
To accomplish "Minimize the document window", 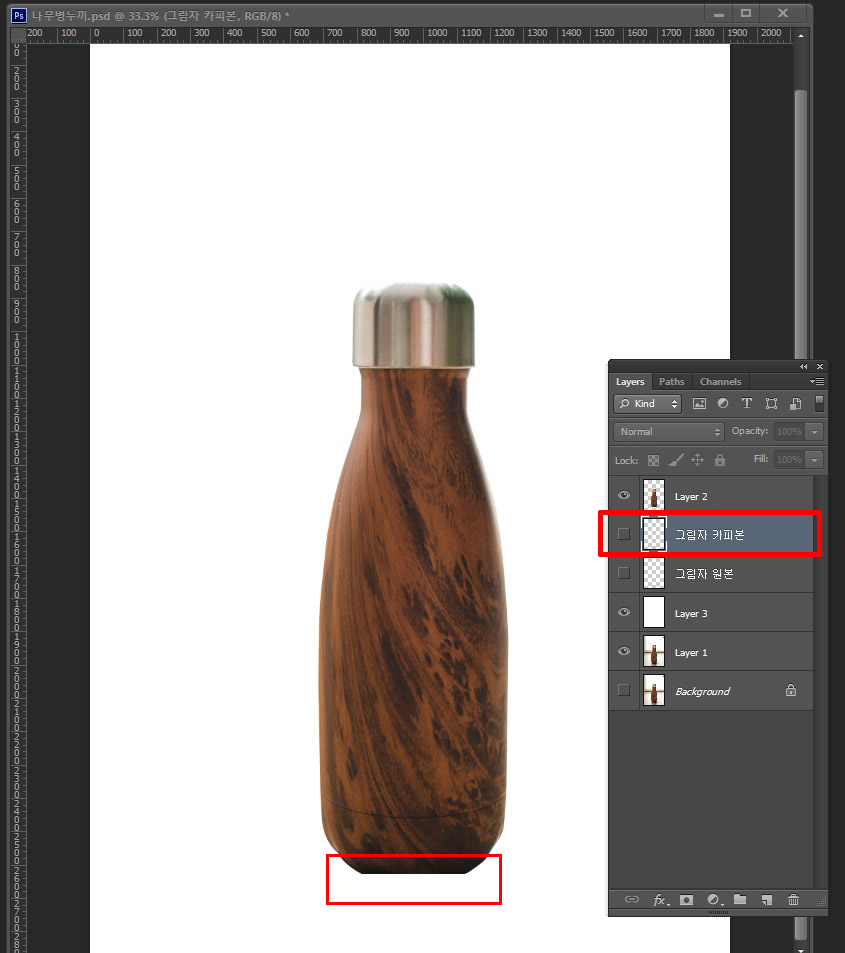I will pyautogui.click(x=719, y=14).
